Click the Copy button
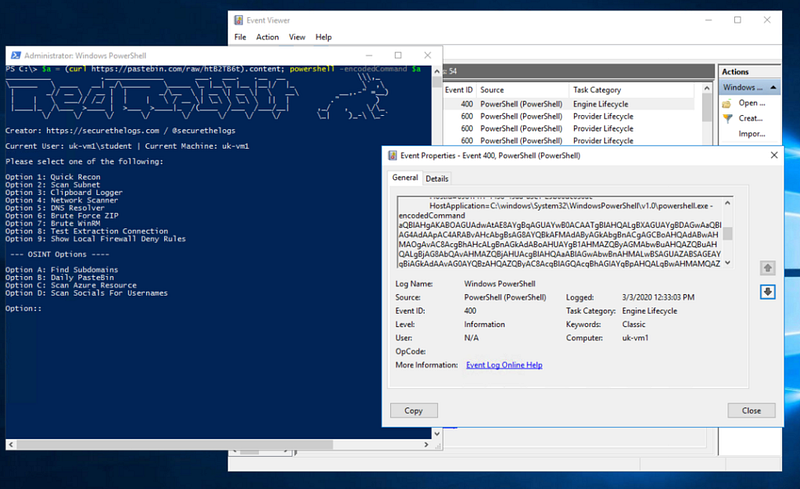The height and width of the screenshot is (489, 800). tap(414, 410)
